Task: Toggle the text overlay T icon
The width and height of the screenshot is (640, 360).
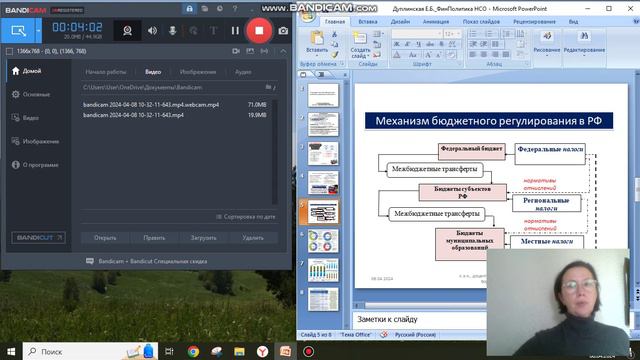Action: 213,31
